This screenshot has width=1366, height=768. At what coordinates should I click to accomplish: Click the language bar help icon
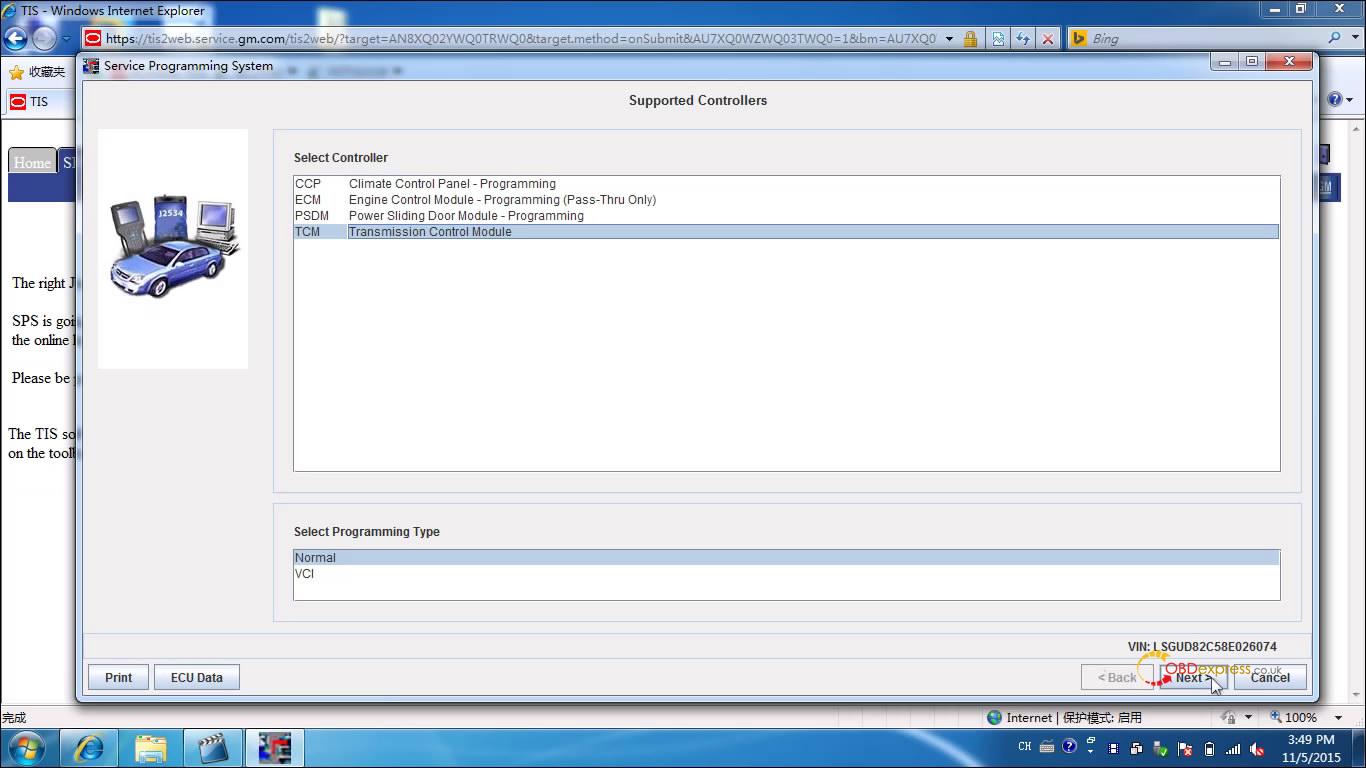(1069, 746)
